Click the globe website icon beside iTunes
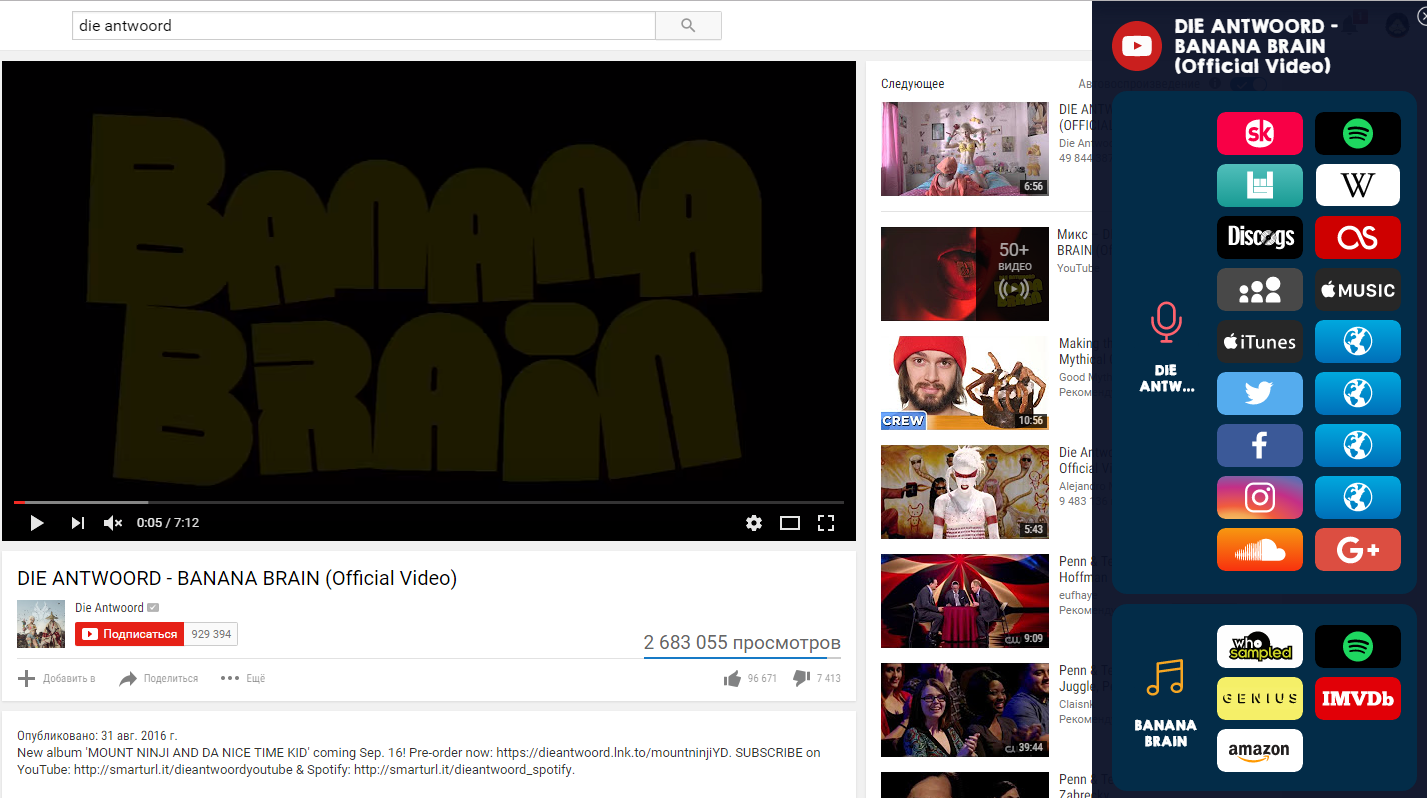The width and height of the screenshot is (1427, 798). click(1358, 341)
